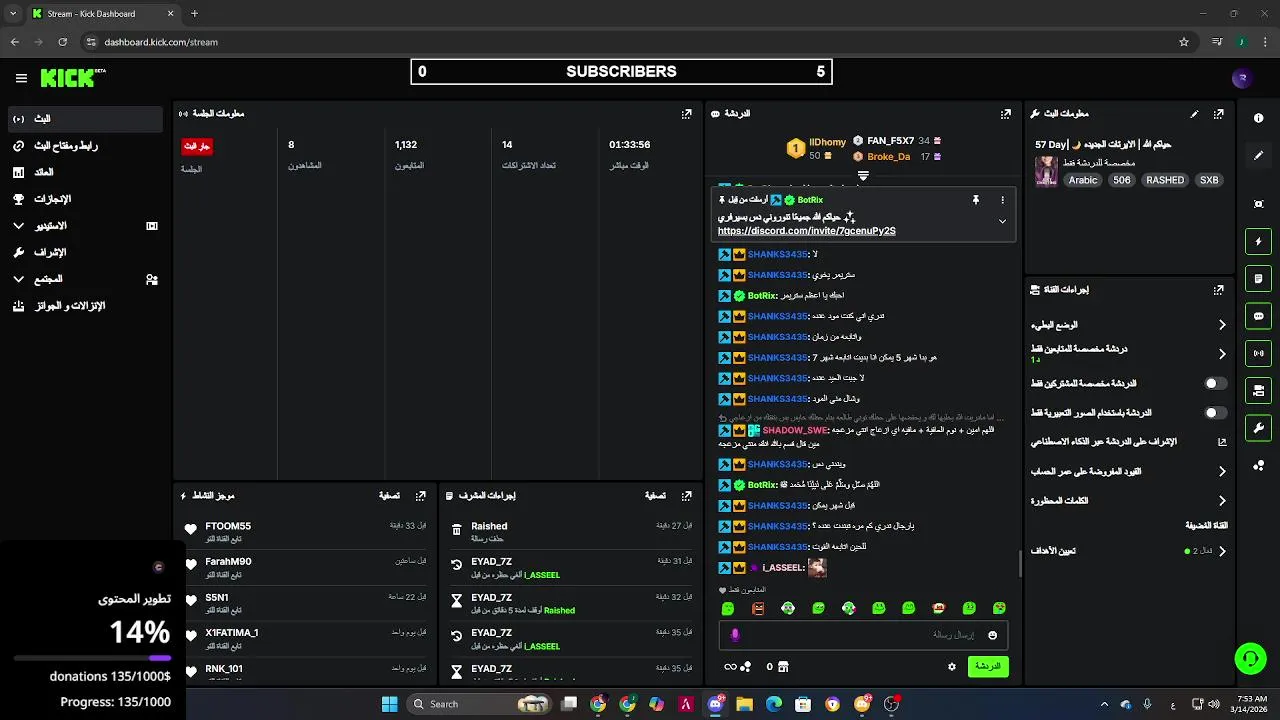Pop out the activity feed panel
The image size is (1280, 720).
click(421, 496)
